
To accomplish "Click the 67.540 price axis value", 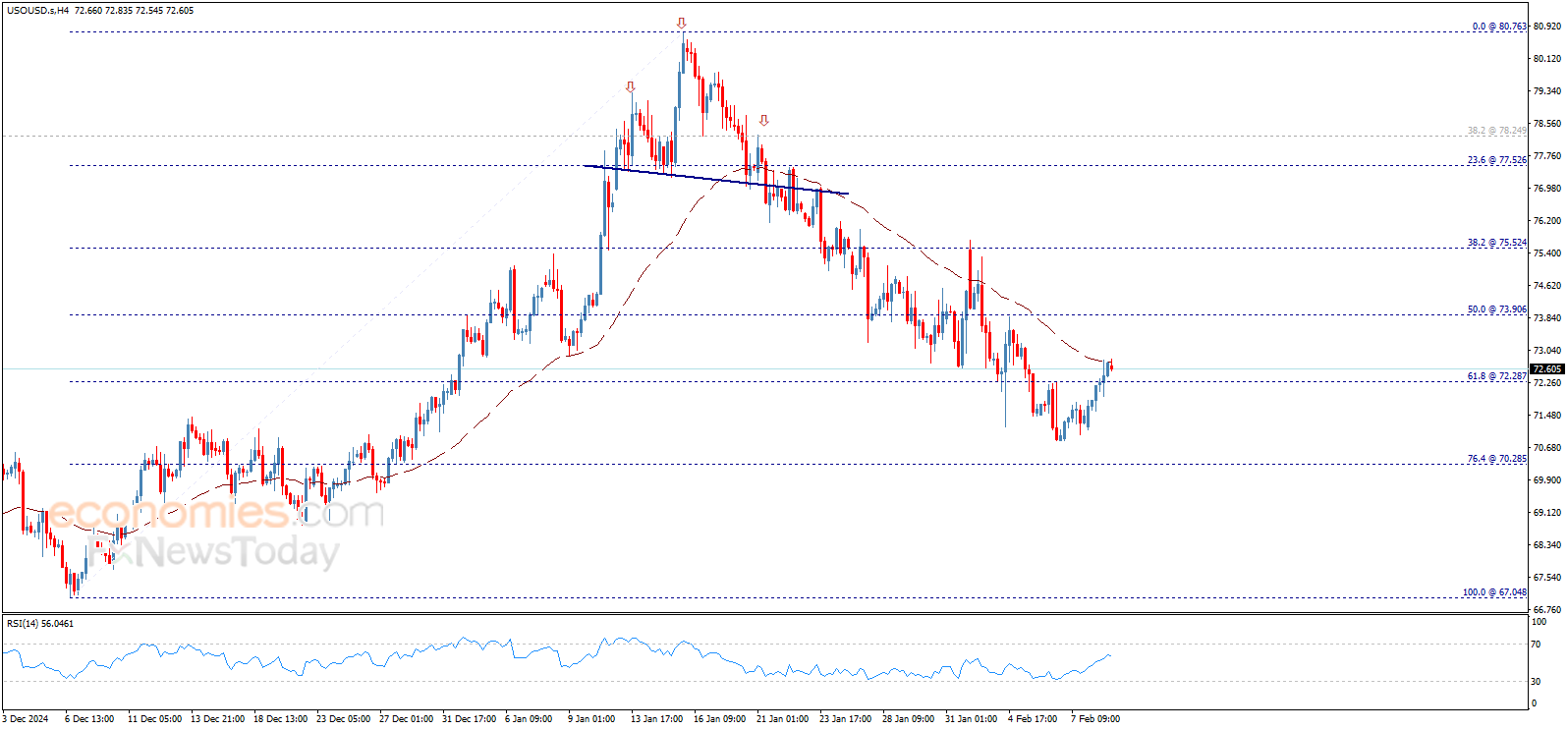I will click(1547, 578).
